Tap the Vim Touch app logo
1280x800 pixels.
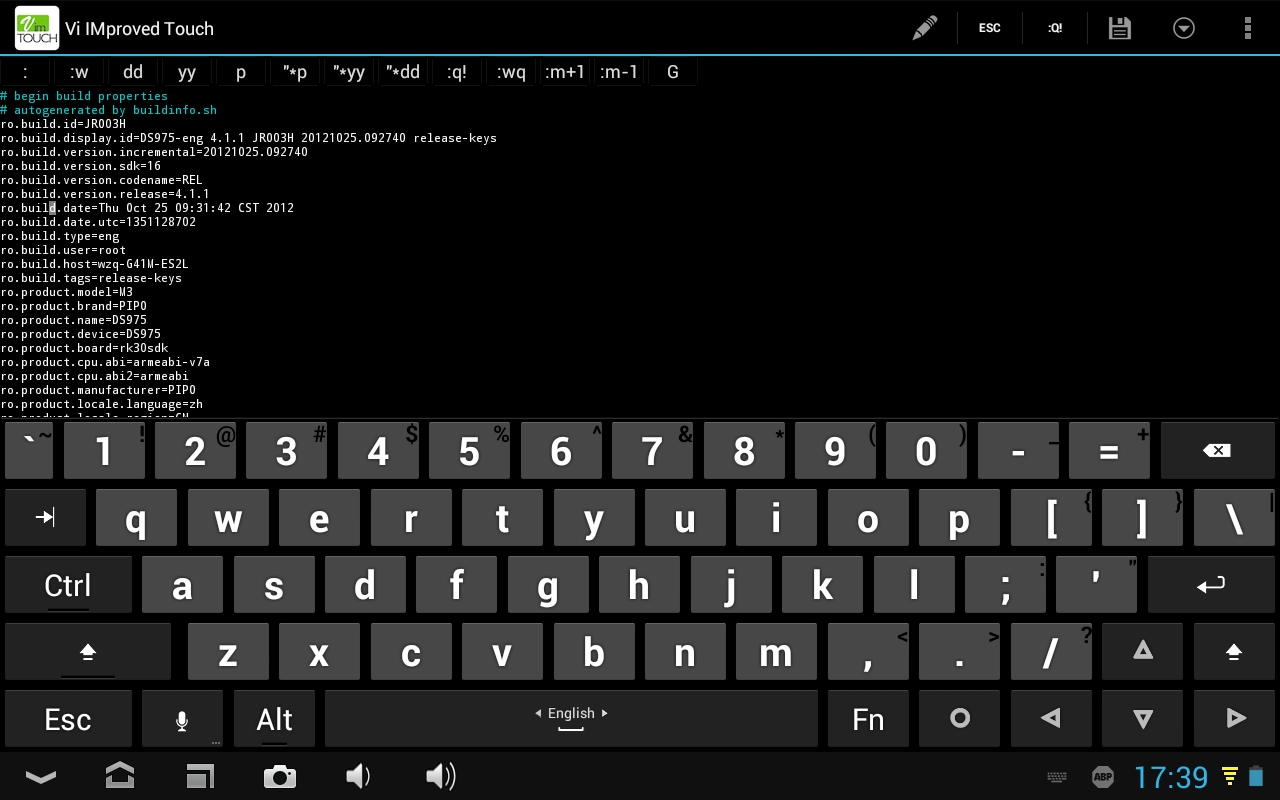(37, 28)
